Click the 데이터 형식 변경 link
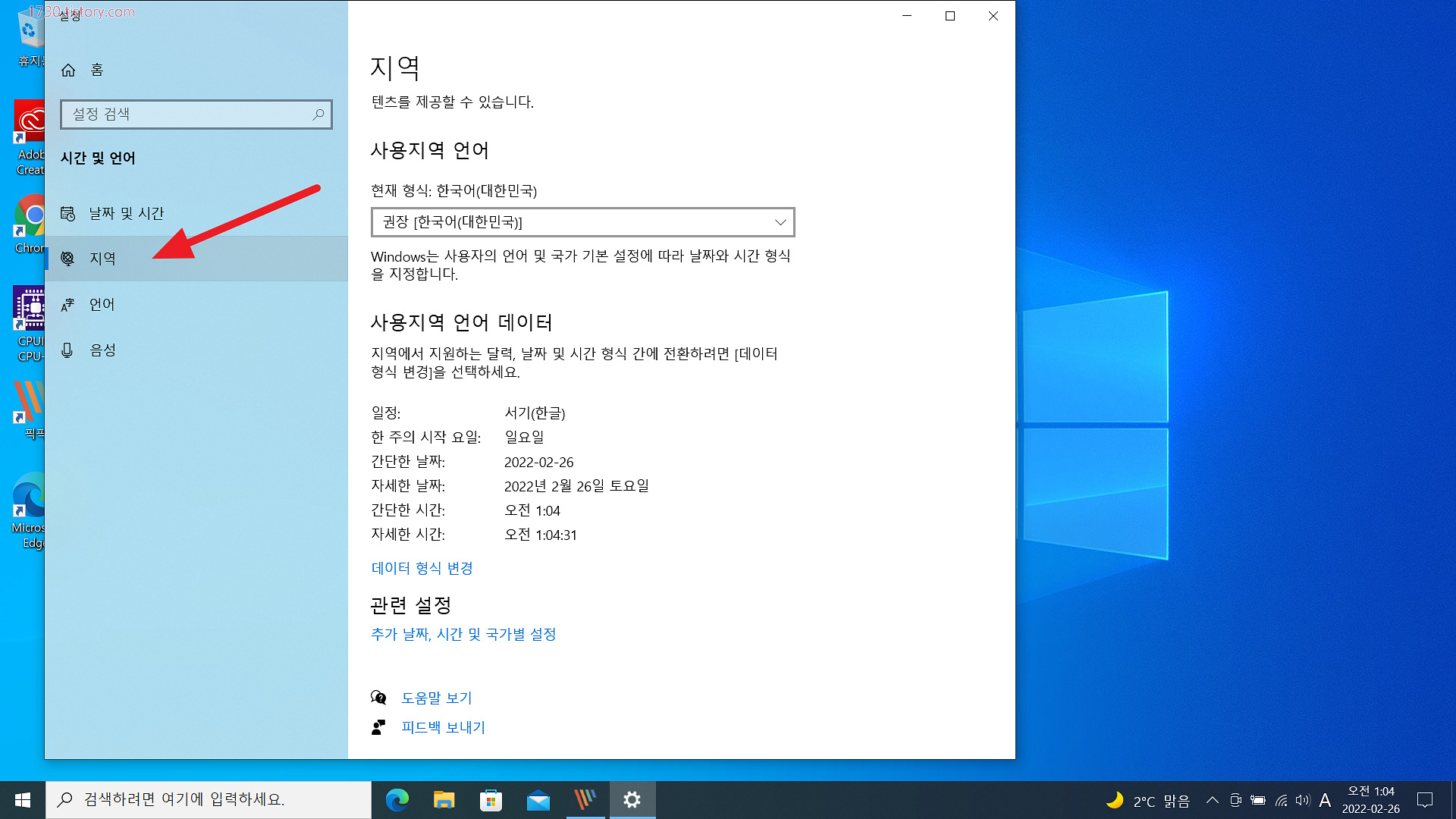1456x819 pixels. pyautogui.click(x=422, y=568)
